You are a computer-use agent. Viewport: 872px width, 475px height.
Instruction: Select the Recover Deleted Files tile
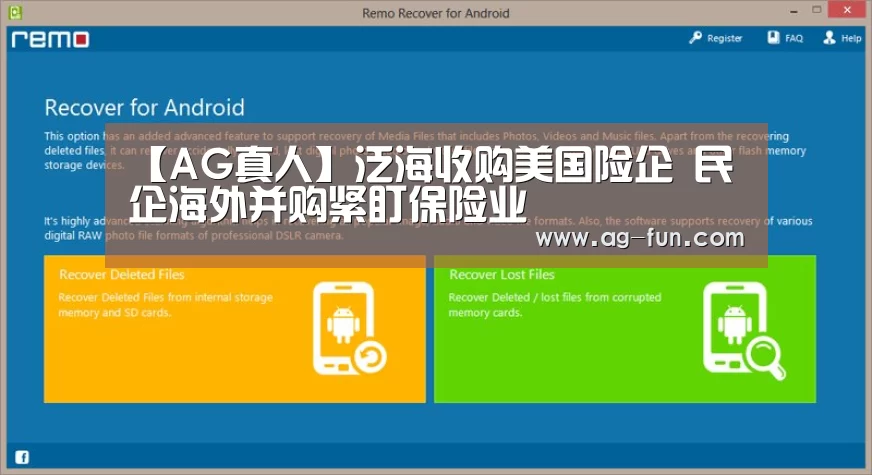[235, 329]
